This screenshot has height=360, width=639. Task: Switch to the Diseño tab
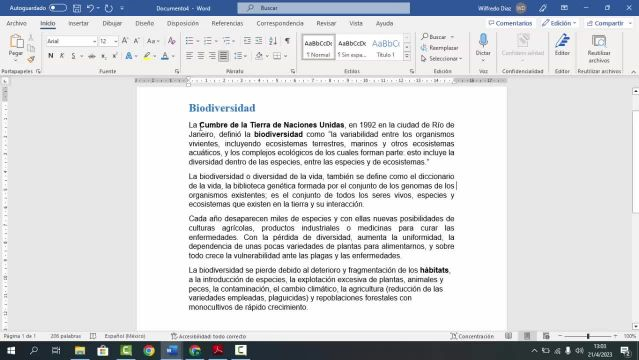pos(145,23)
